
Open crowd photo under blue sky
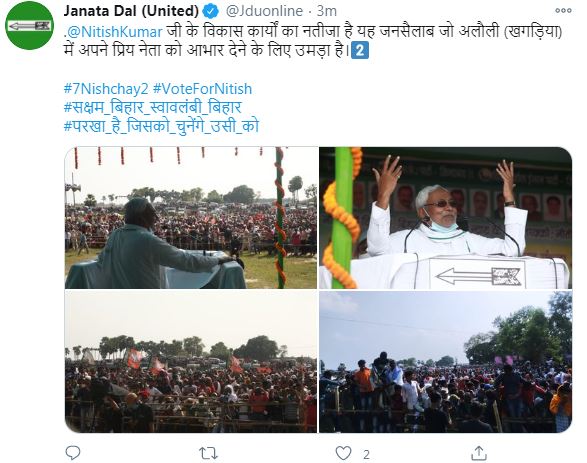445,362
